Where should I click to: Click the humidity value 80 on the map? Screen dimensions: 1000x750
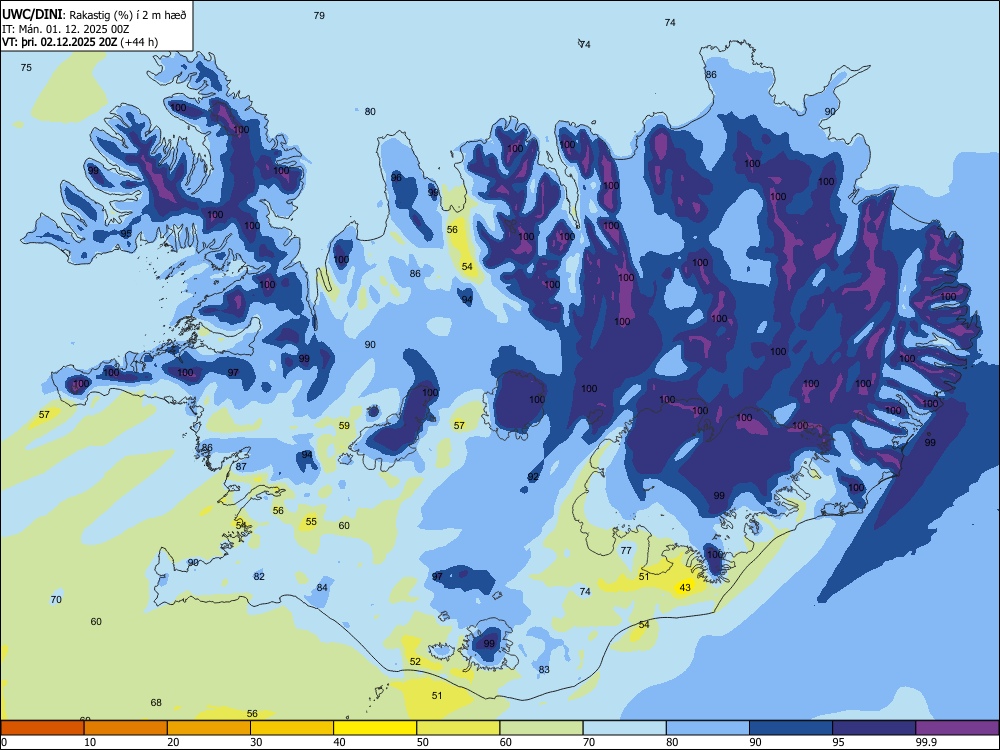(x=370, y=112)
